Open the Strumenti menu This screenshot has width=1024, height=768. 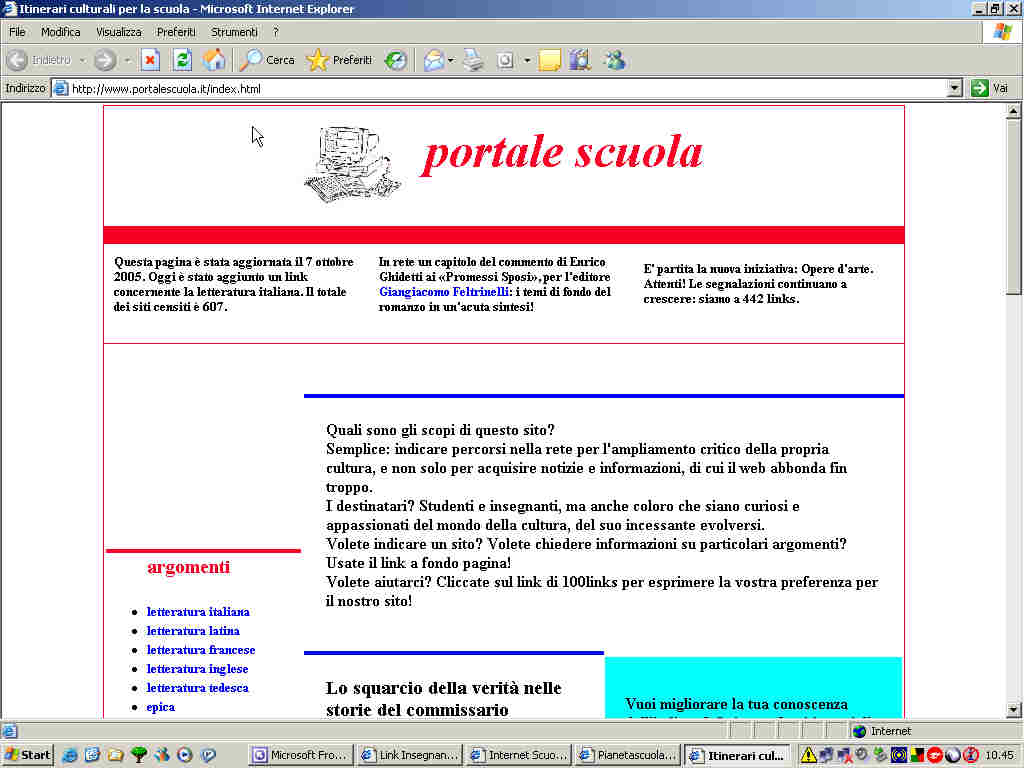point(234,32)
